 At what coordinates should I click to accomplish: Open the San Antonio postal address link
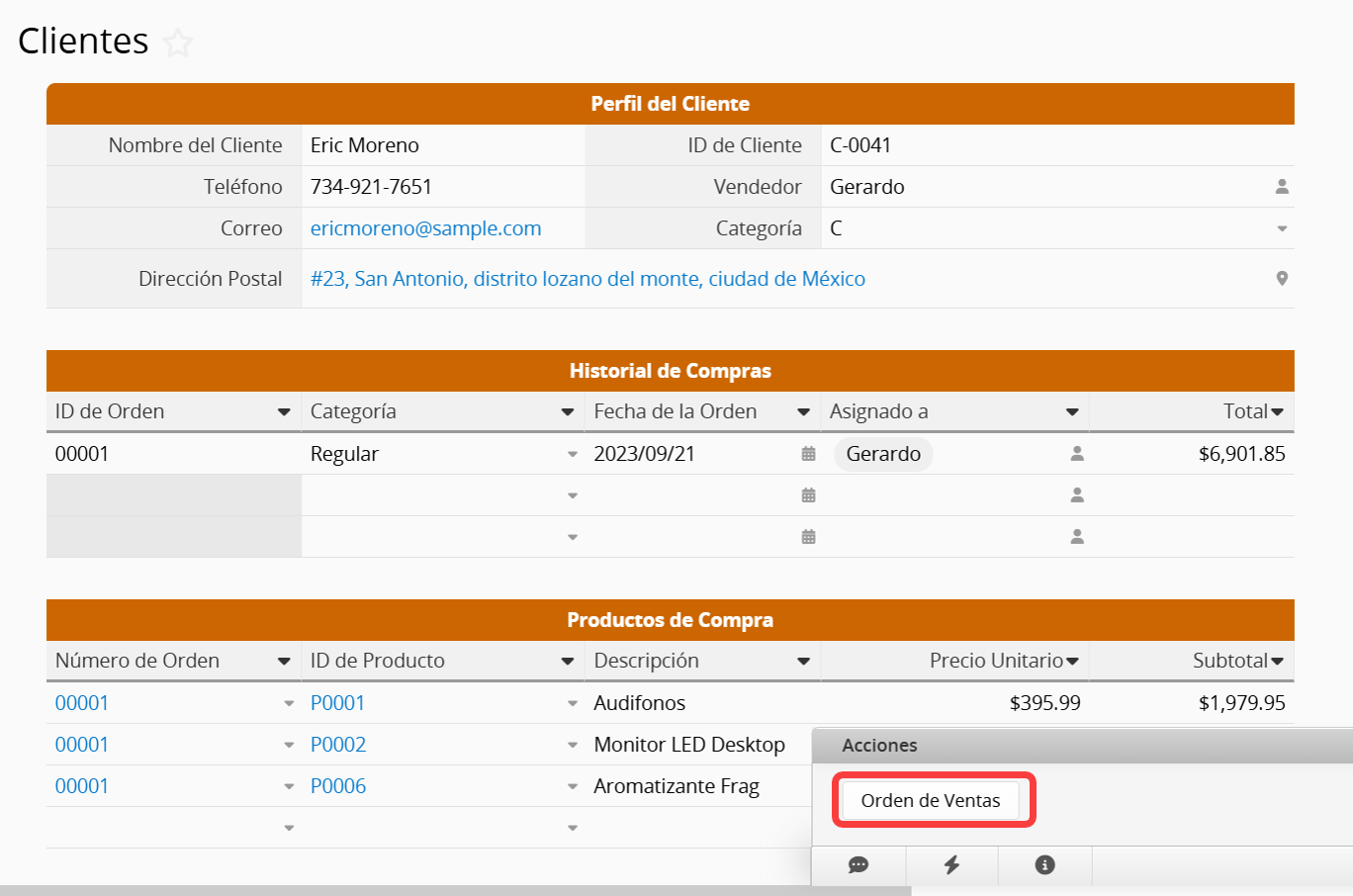tap(587, 279)
